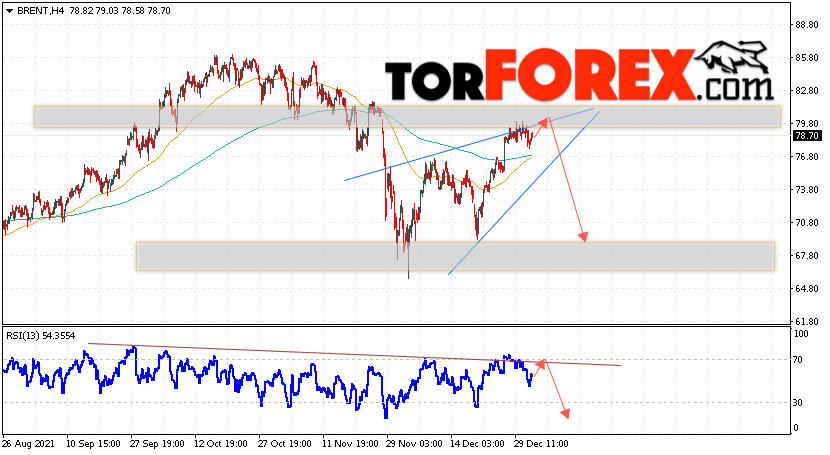
Task: Click the RSI 70 level label
Action: tap(799, 360)
